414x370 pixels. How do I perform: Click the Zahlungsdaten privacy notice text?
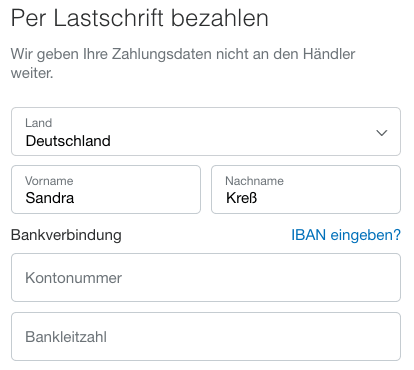point(183,63)
